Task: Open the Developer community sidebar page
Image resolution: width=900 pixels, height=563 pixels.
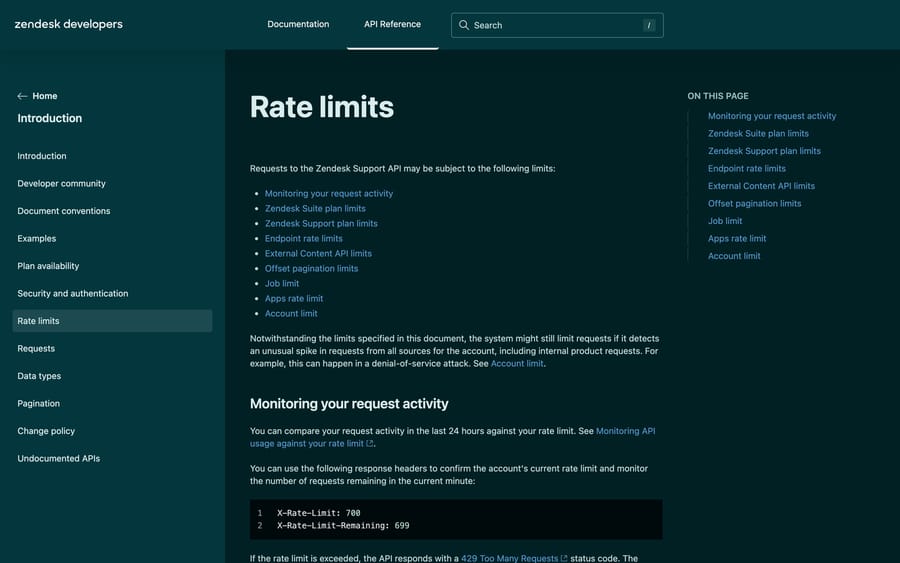Action: click(61, 184)
